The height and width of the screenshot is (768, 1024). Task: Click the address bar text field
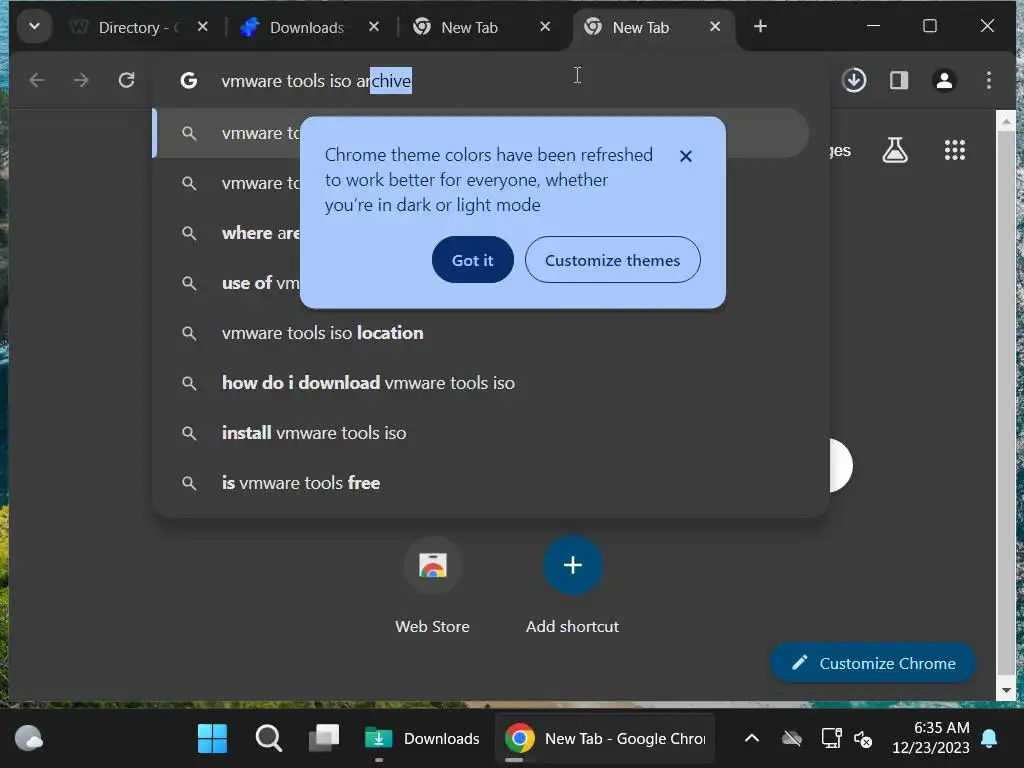[x=490, y=80]
